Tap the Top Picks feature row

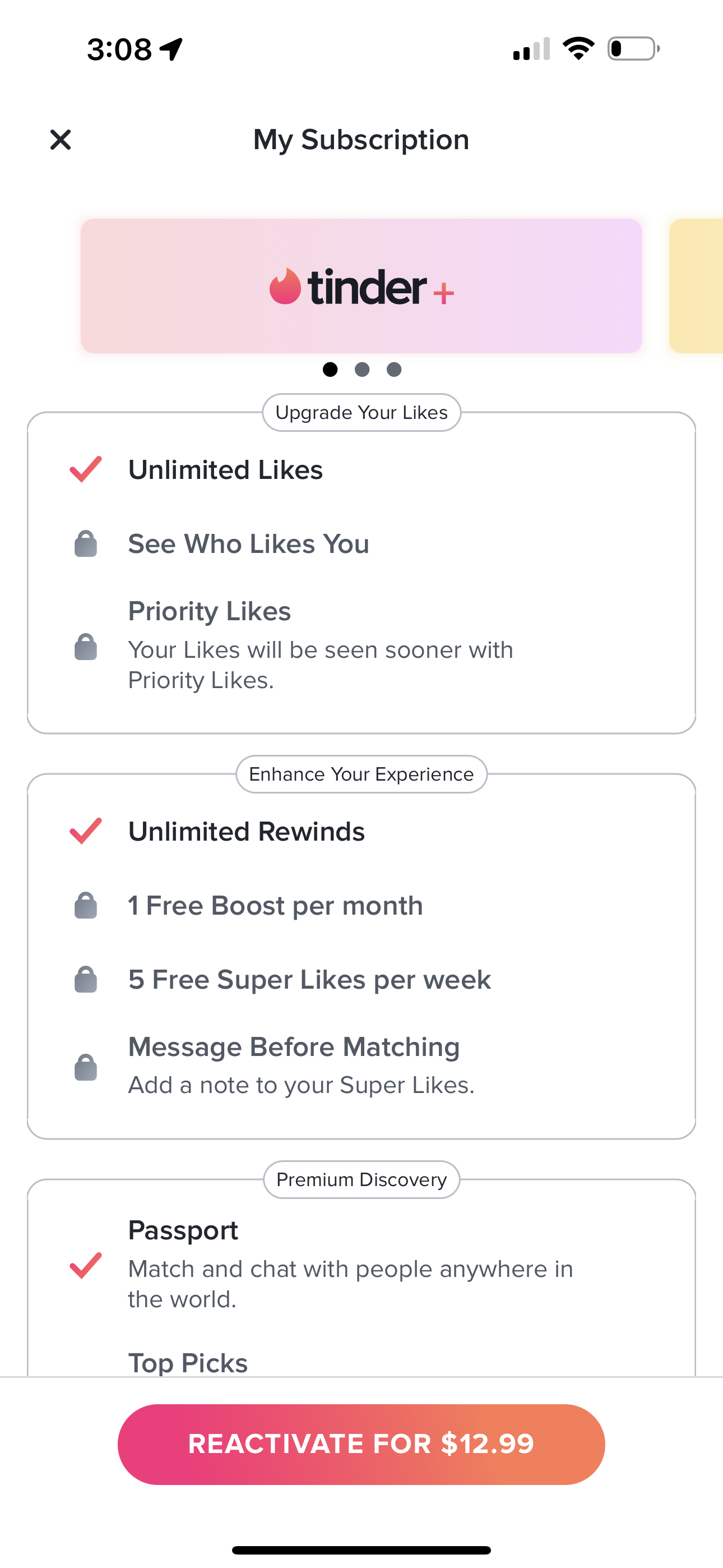pyautogui.click(x=188, y=1362)
